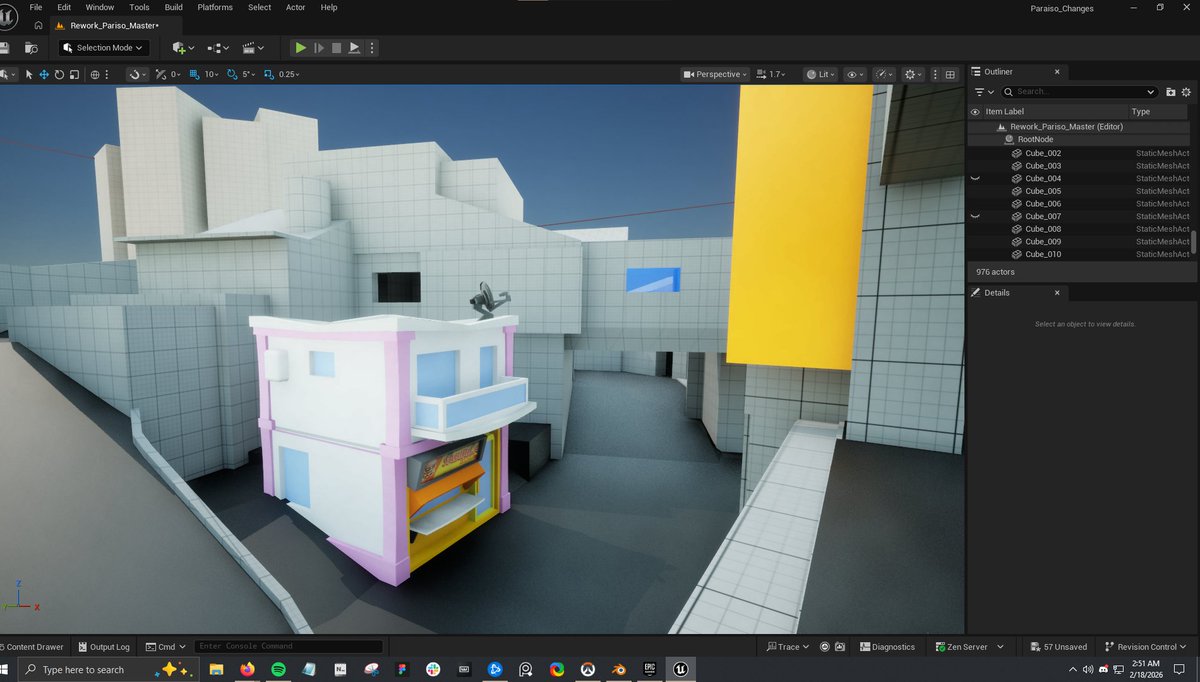Toggle visibility of Cube_007 in Outliner
This screenshot has width=1200, height=682.
click(x=975, y=216)
